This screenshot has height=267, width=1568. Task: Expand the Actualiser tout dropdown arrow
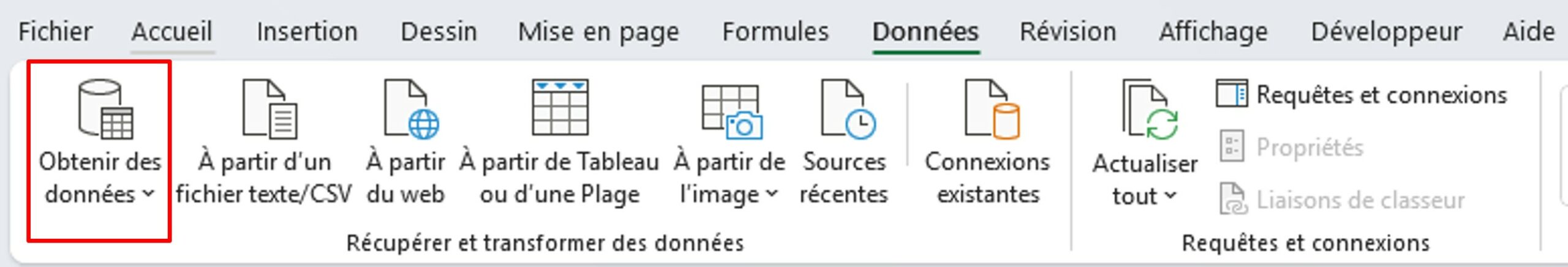click(1170, 195)
